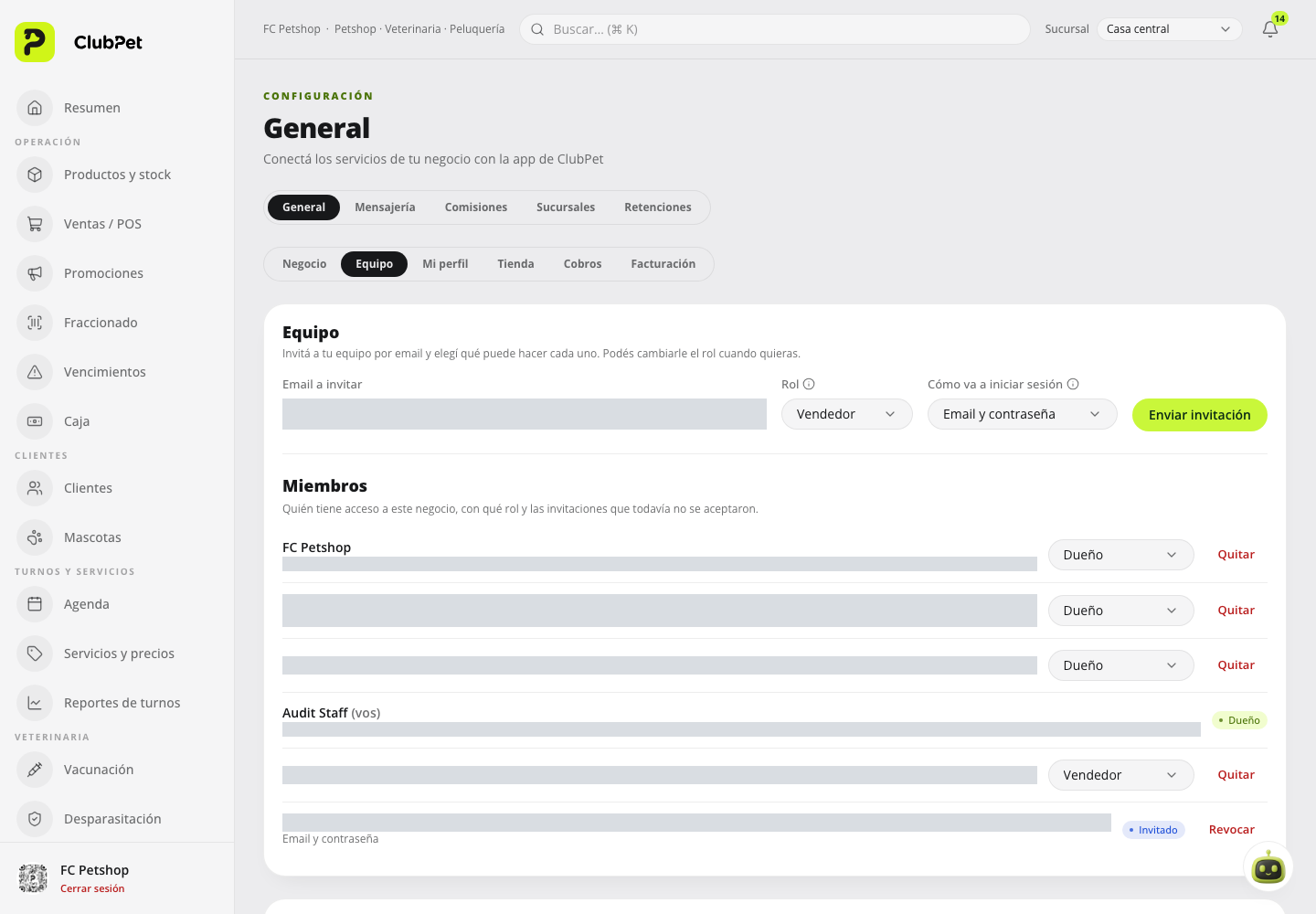
Task: Expand the Sucursal Casa central dropdown
Action: pyautogui.click(x=1169, y=29)
